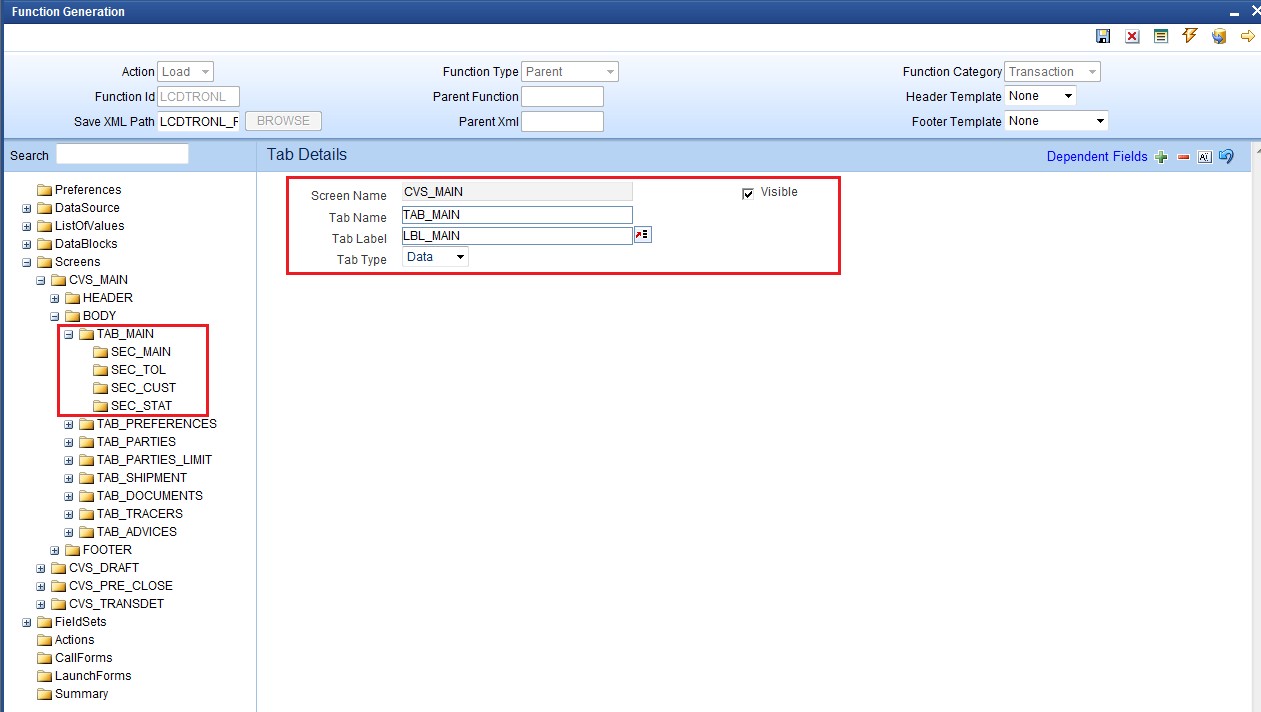Click the red X close icon in toolbar
This screenshot has height=712, width=1261.
click(1132, 36)
